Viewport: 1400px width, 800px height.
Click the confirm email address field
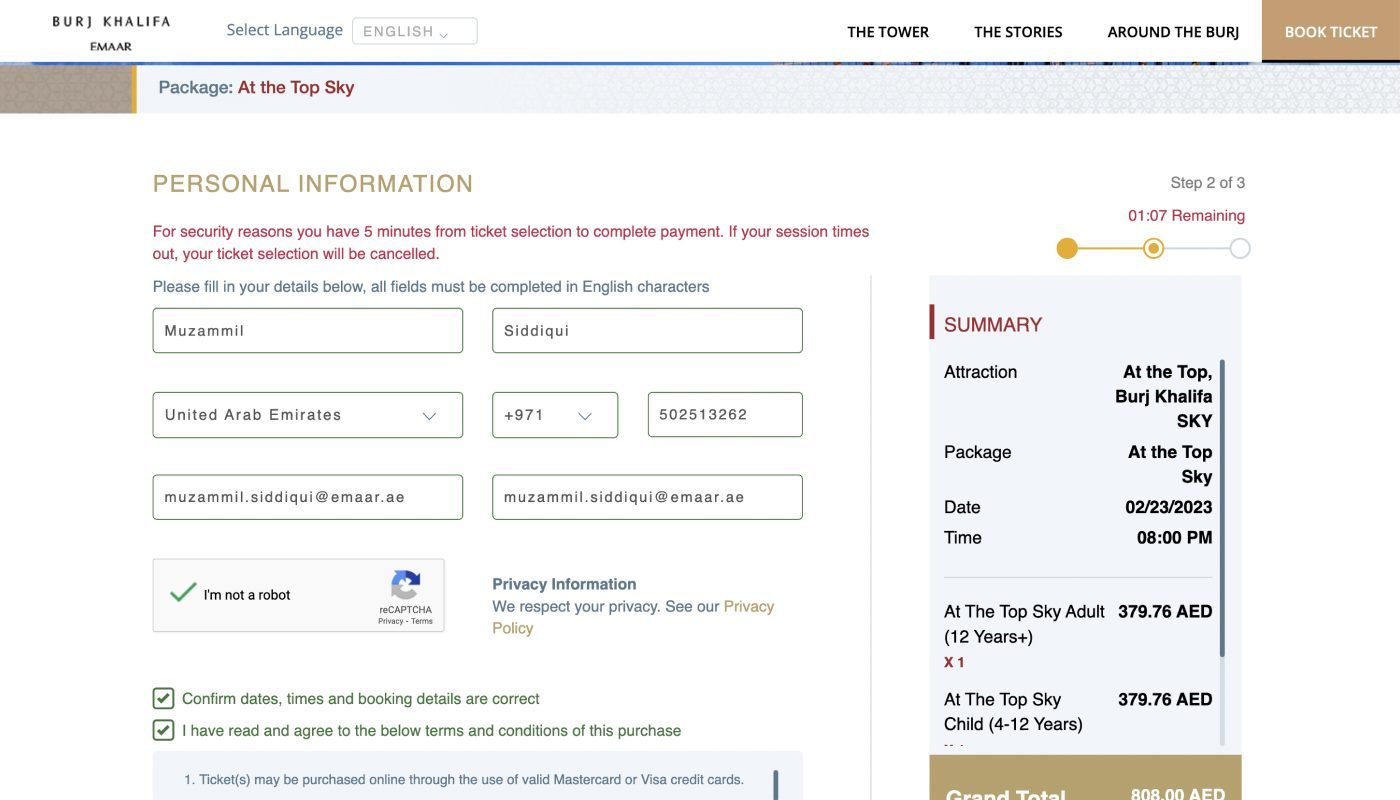[x=647, y=497]
